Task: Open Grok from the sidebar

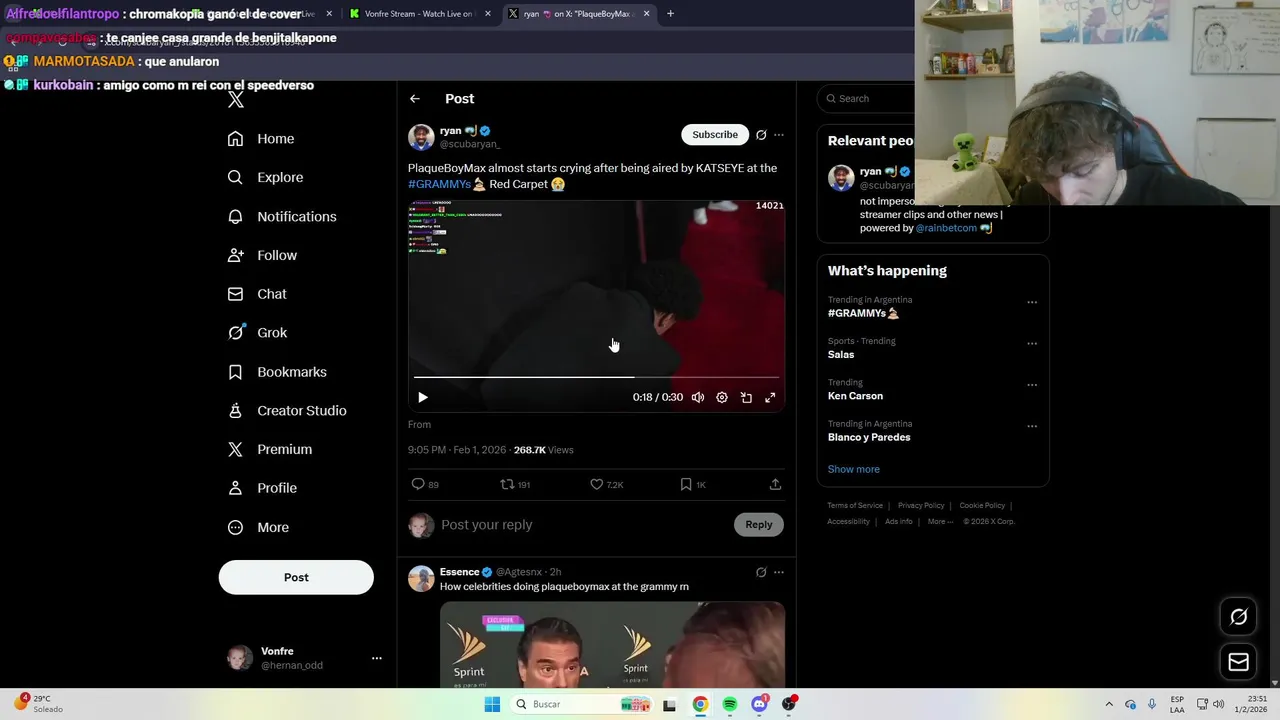Action: [257, 333]
